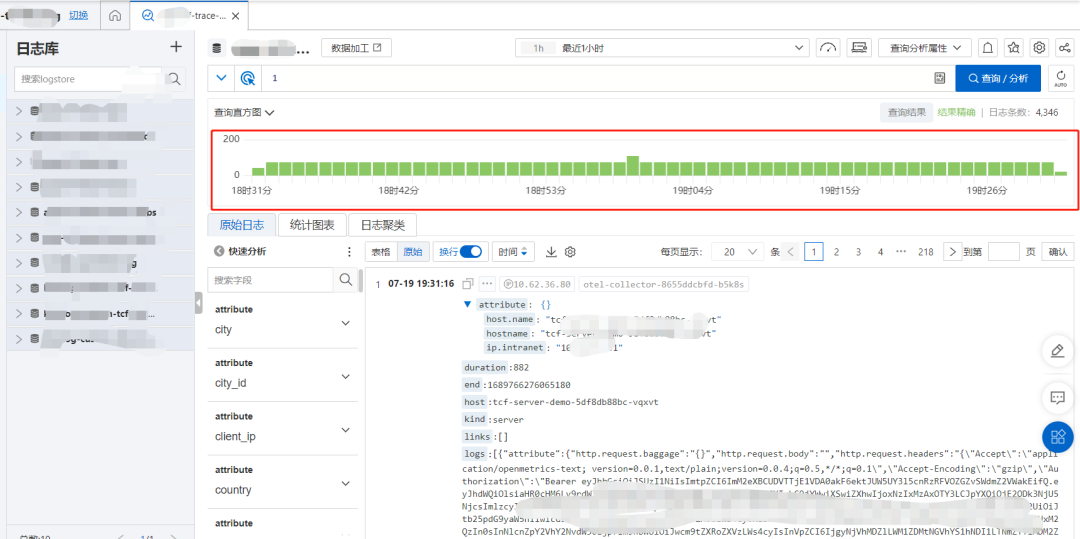
Task: Open the monitor/consumption preview icon
Action: (x=858, y=48)
